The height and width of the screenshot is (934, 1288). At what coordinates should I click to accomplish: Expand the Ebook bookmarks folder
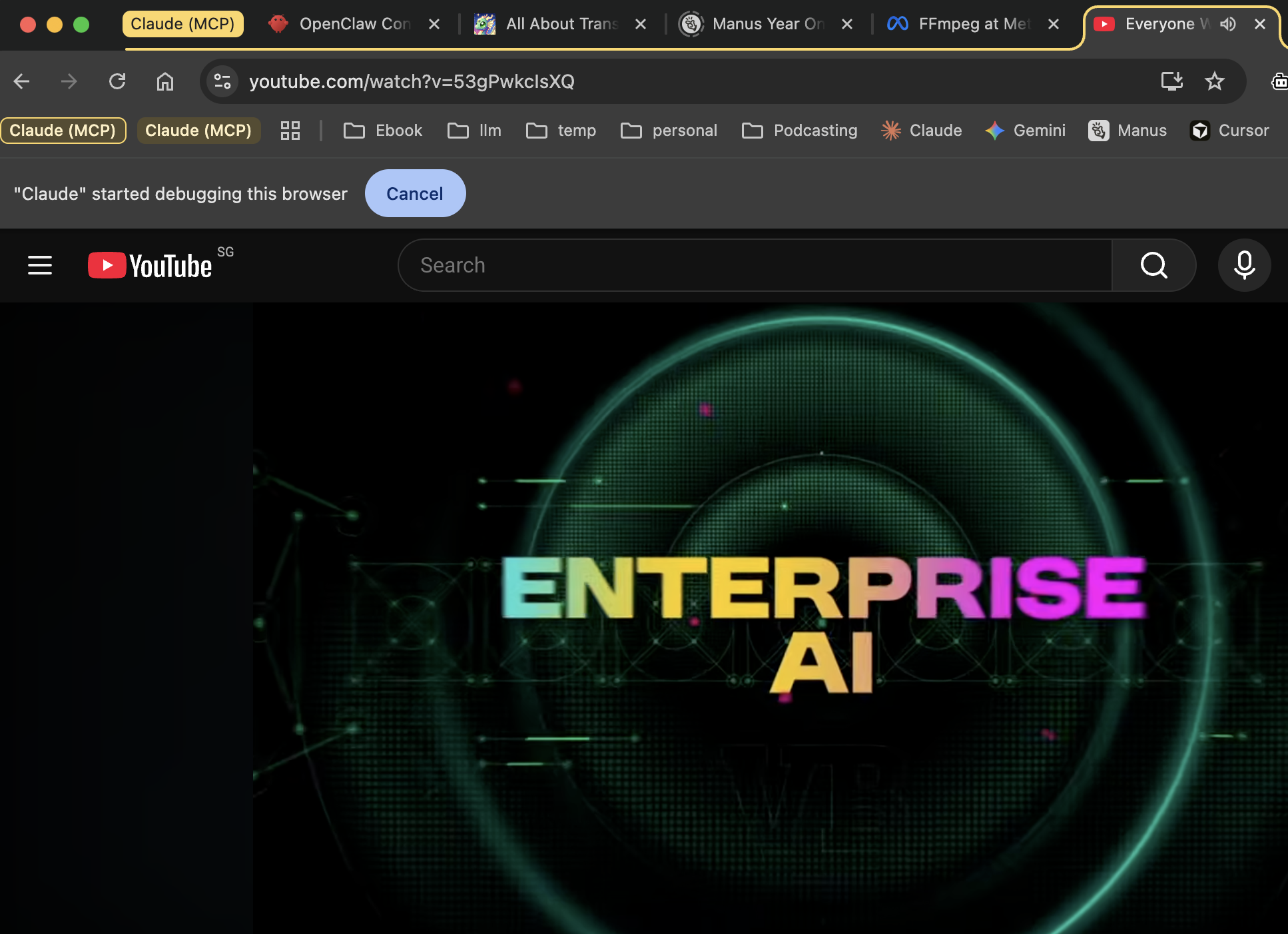click(x=383, y=131)
